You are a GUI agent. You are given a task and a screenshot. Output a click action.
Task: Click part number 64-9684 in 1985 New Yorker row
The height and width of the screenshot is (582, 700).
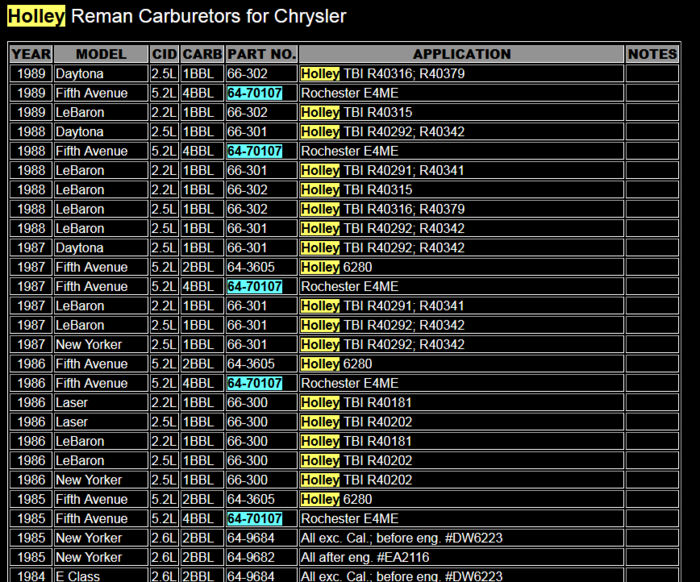[x=251, y=538]
